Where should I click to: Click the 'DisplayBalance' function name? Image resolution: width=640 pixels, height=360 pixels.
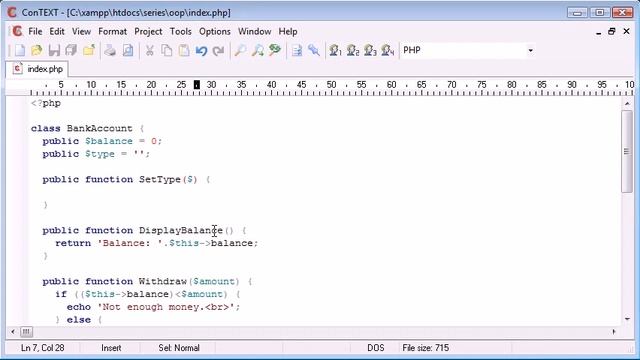point(180,230)
